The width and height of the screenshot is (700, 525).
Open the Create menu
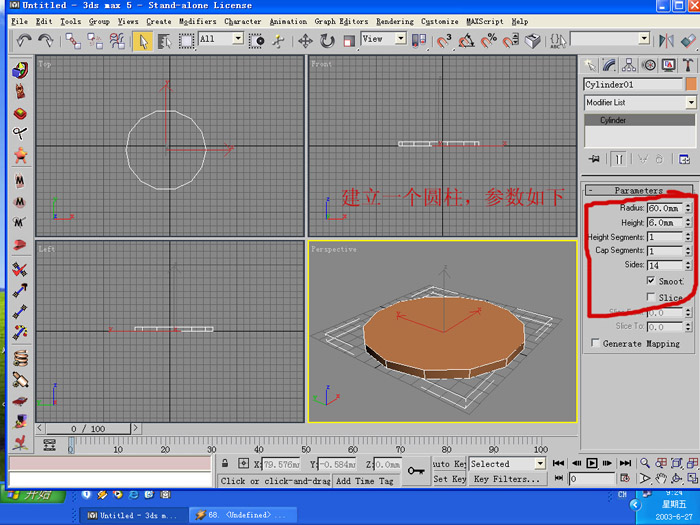pyautogui.click(x=158, y=21)
